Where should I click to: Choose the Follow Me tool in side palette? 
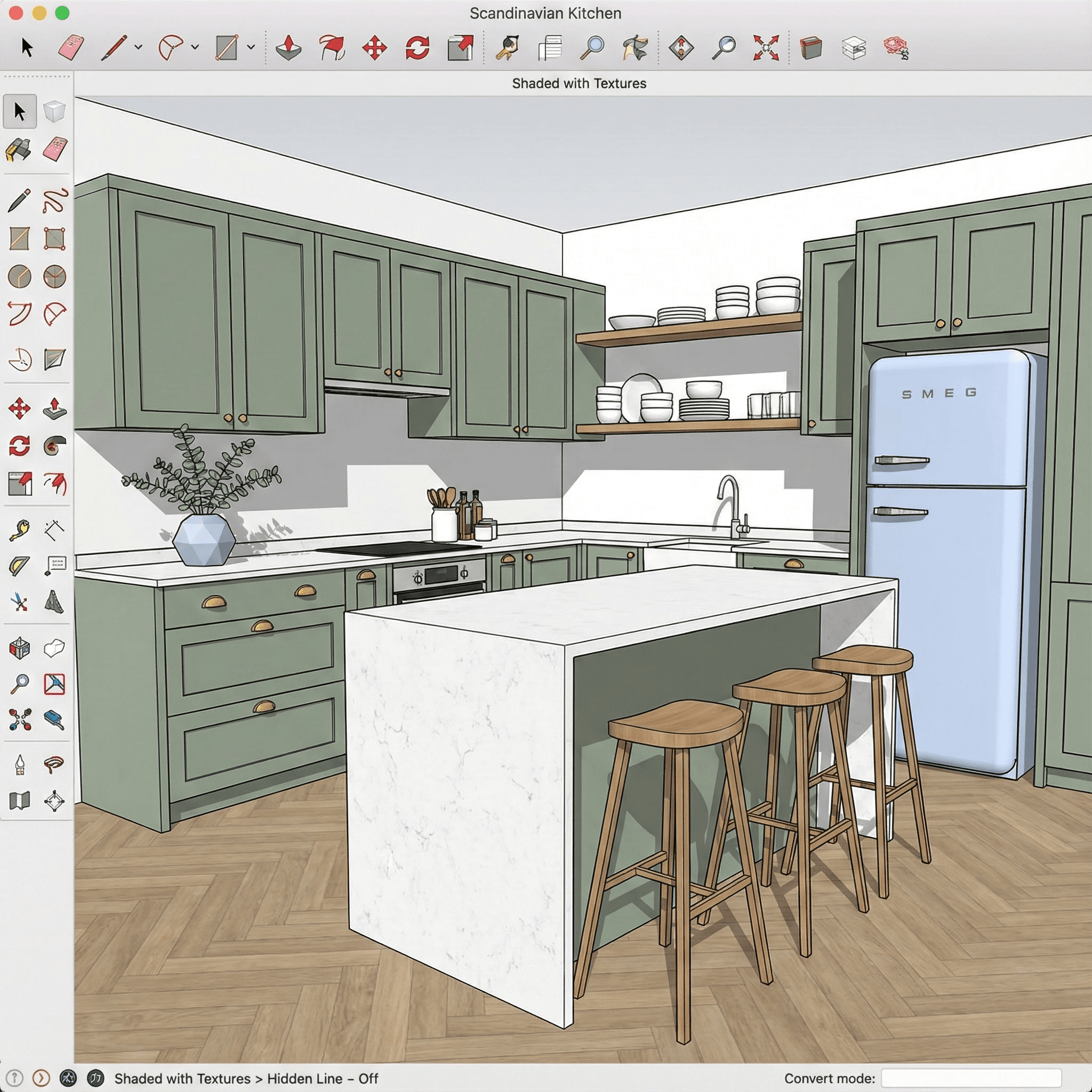tap(54, 446)
